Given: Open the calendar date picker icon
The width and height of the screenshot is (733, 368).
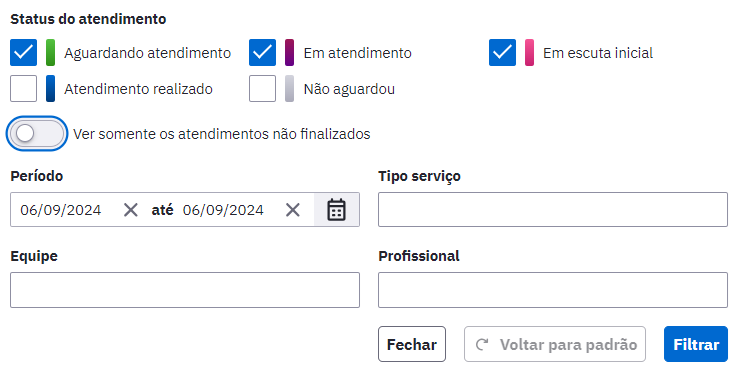Looking at the screenshot, I should [336, 209].
